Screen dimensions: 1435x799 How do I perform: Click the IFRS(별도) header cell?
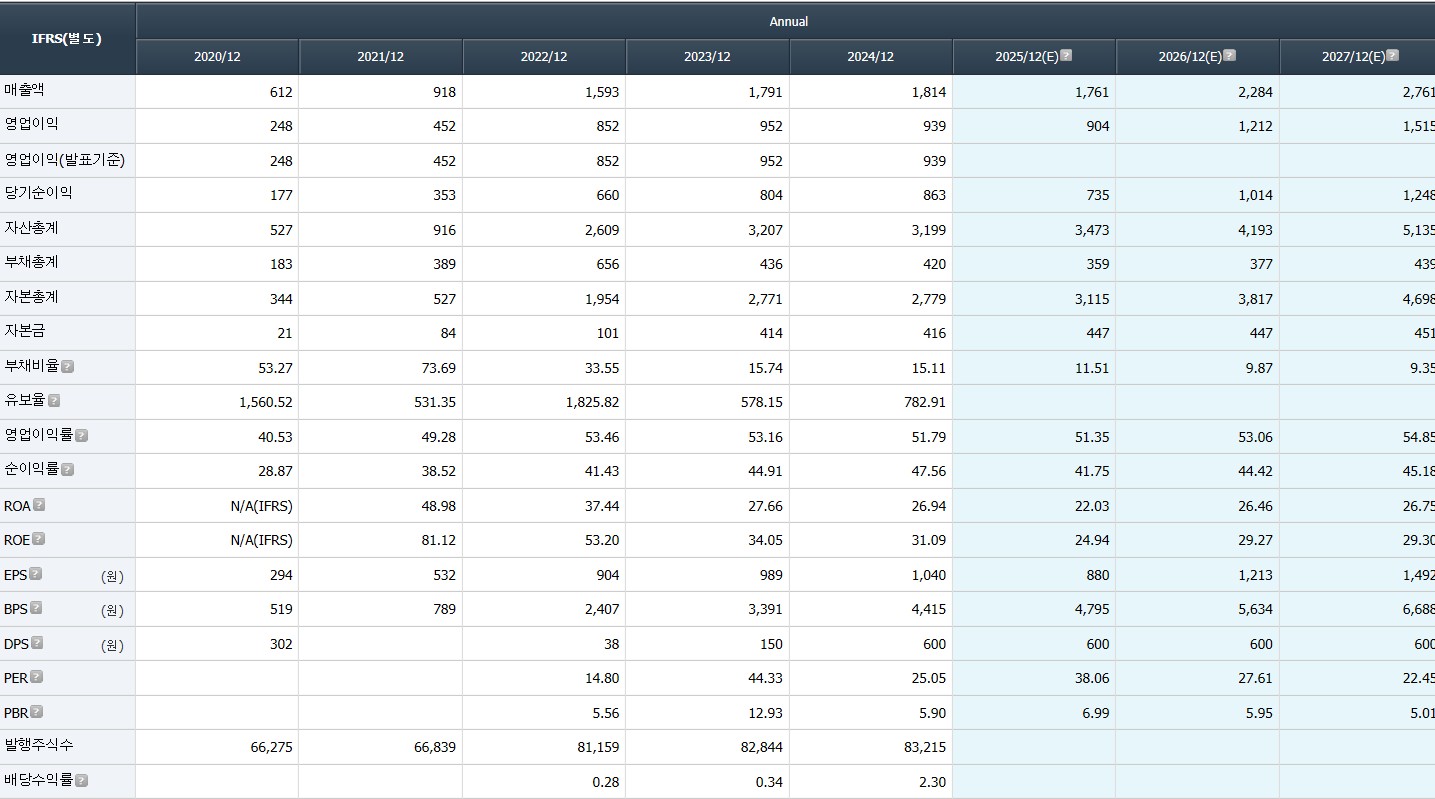(x=67, y=38)
